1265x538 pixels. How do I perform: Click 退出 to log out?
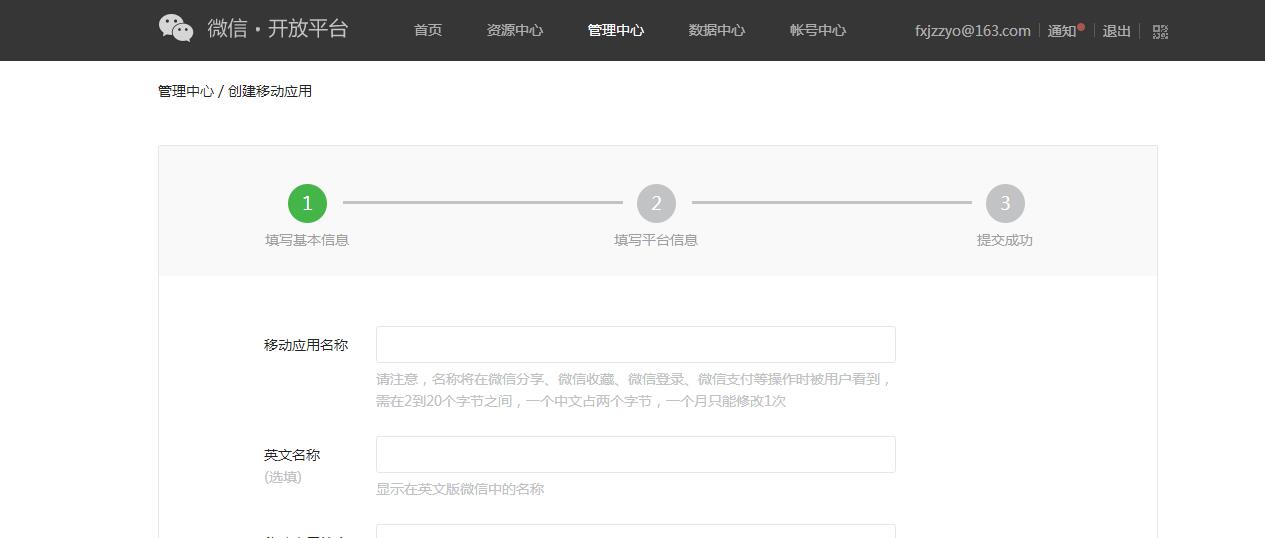coord(1117,31)
